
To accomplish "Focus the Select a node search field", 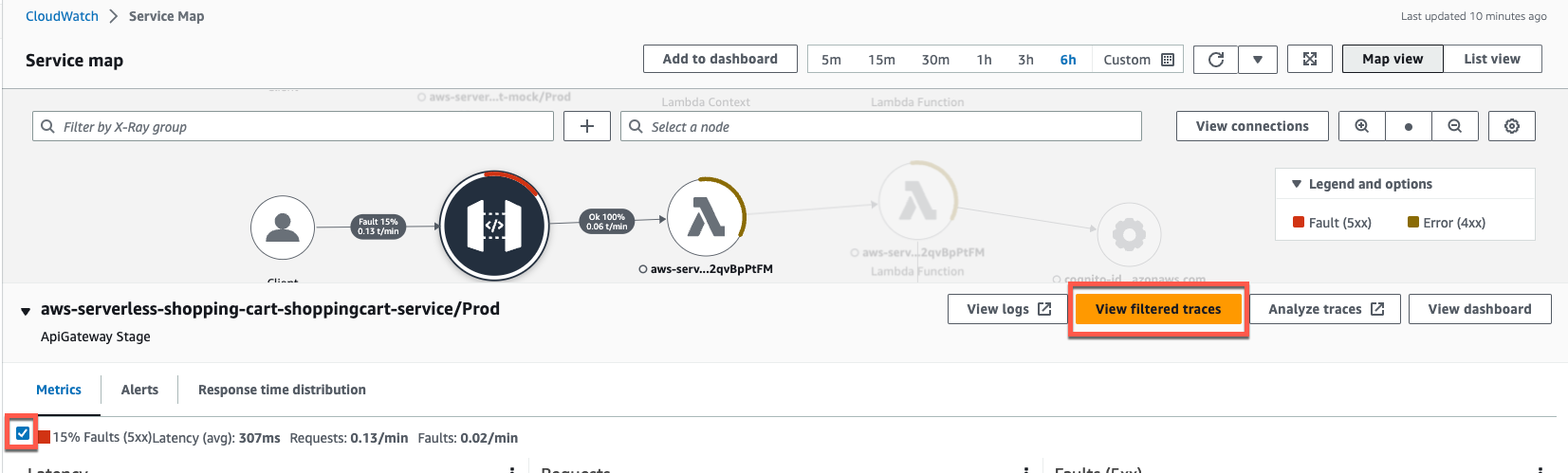I will (x=881, y=126).
